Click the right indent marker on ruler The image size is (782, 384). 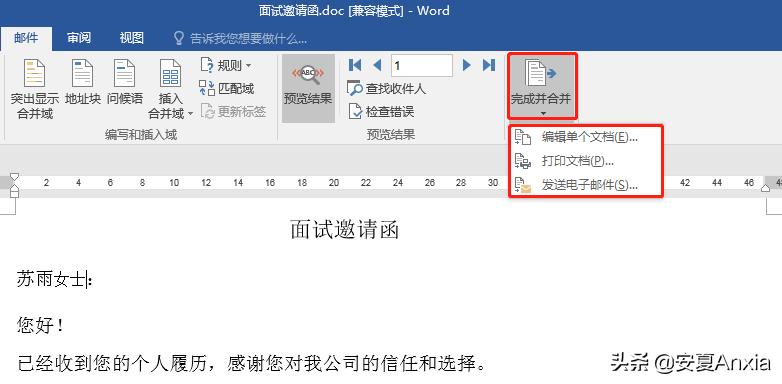point(765,188)
